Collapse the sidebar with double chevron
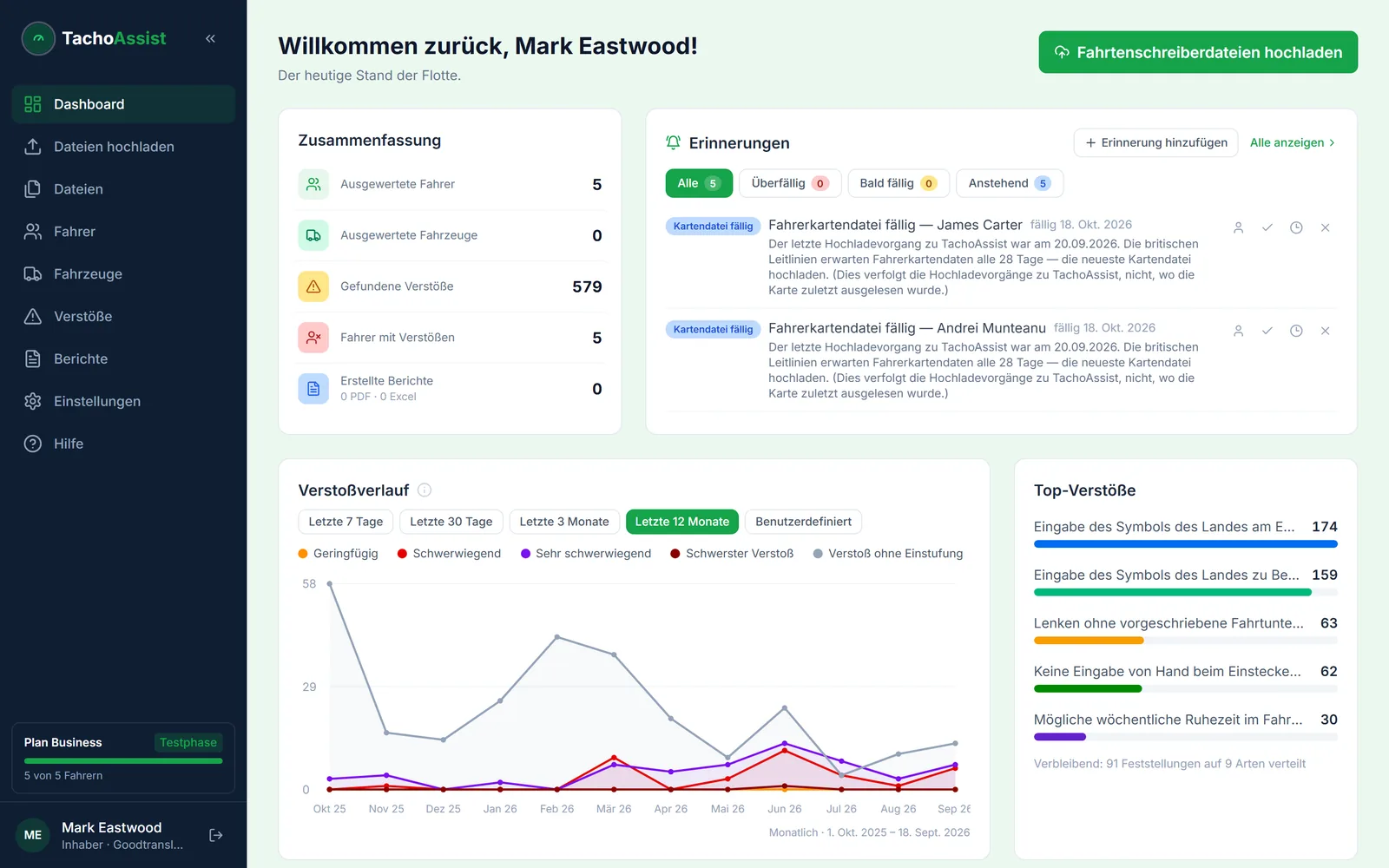Screen dimensions: 1389x868 pyautogui.click(x=210, y=38)
